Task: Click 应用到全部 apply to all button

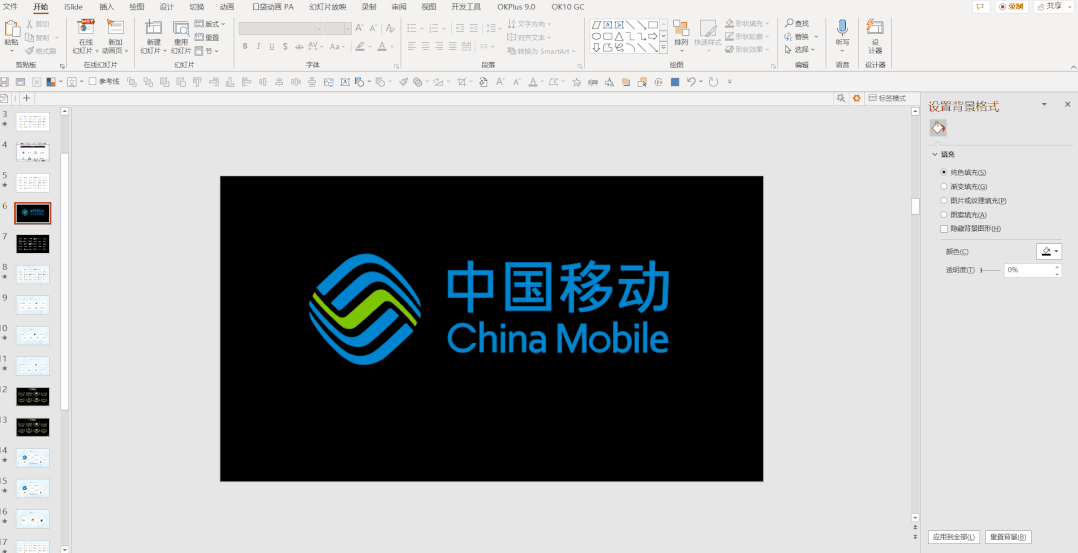Action: pyautogui.click(x=953, y=537)
